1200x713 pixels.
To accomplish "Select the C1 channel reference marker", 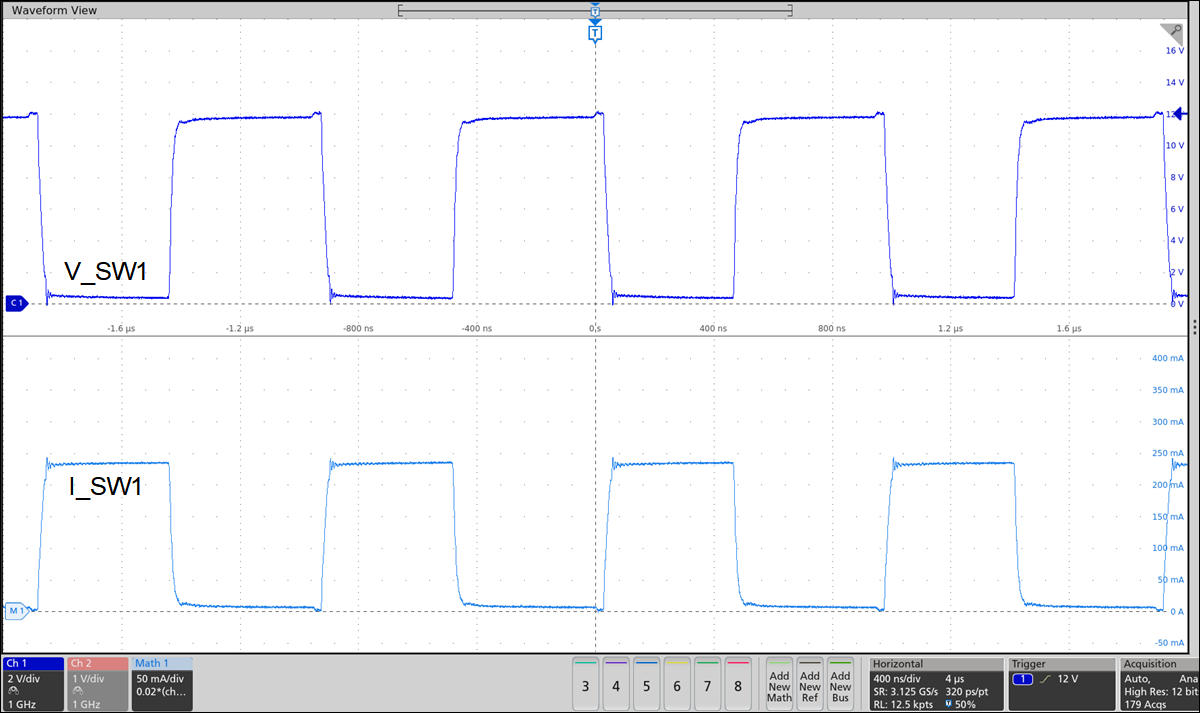I will (14, 303).
